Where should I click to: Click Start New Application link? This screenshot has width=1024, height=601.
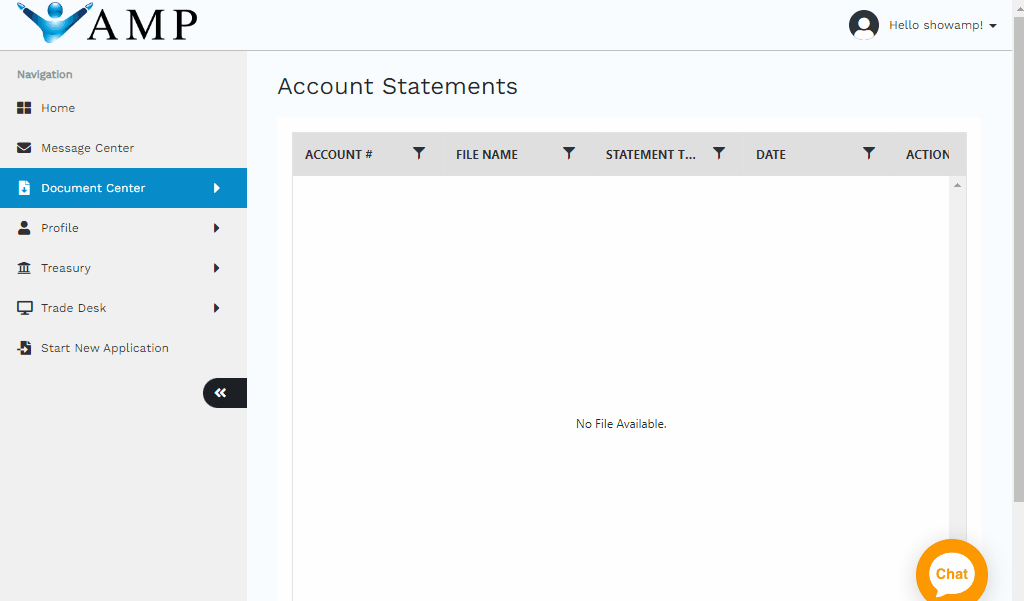(104, 348)
